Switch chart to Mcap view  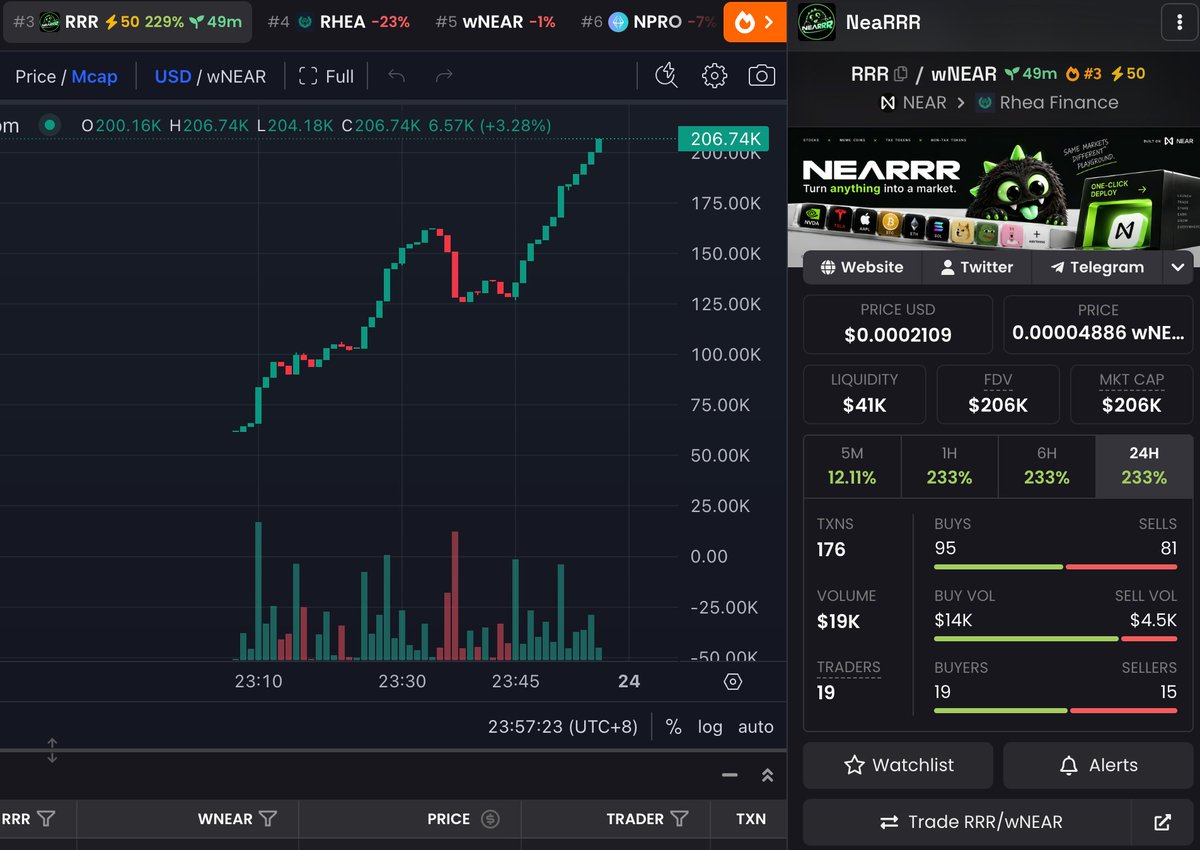tap(94, 76)
